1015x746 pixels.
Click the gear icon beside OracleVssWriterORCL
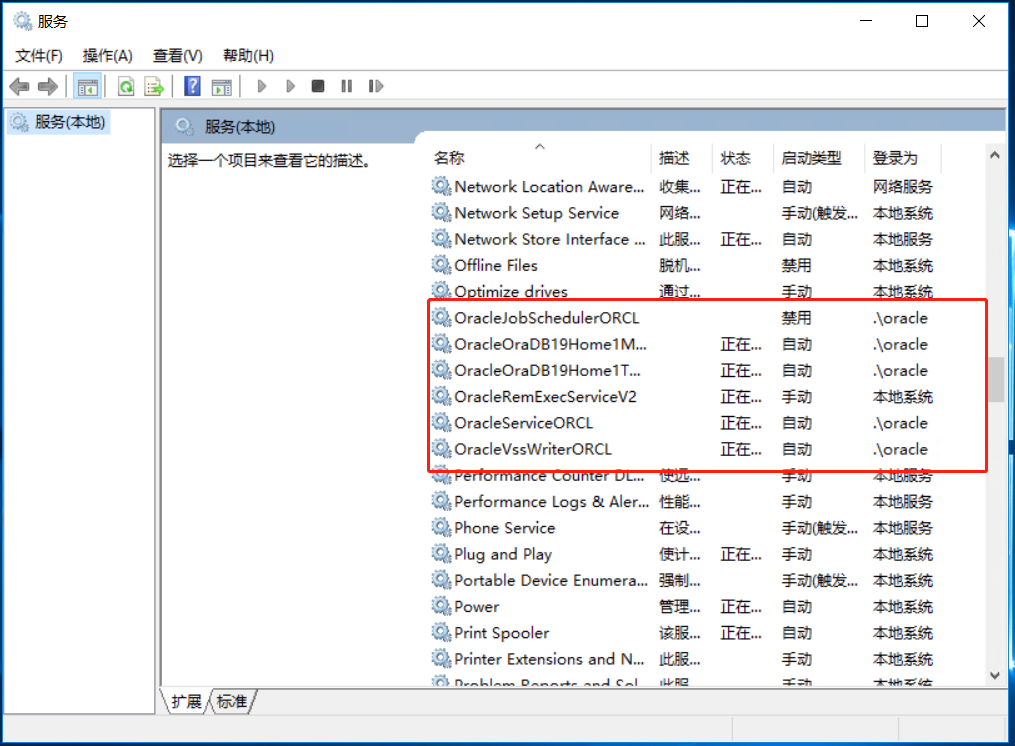coord(441,449)
